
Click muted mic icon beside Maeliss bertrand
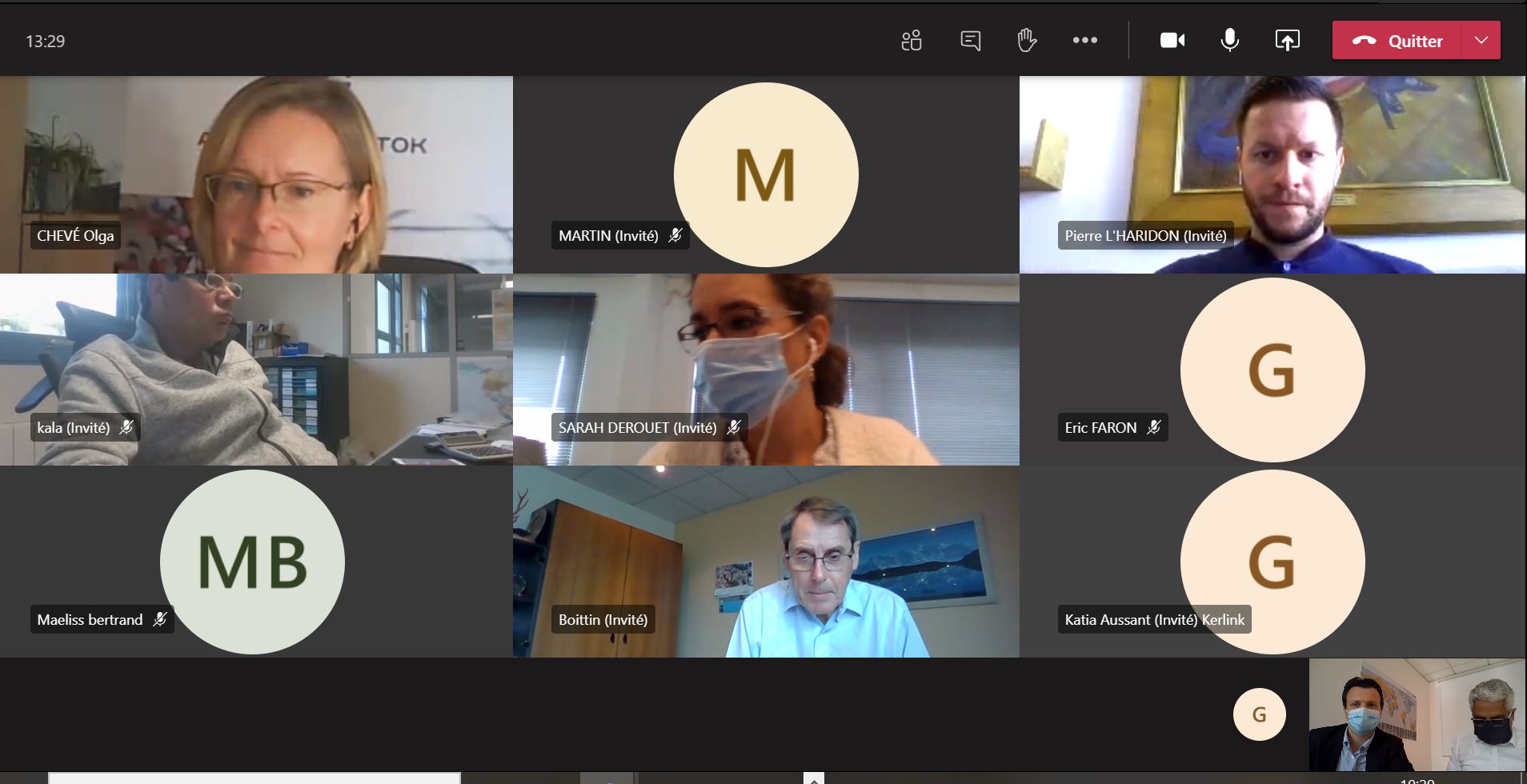160,619
